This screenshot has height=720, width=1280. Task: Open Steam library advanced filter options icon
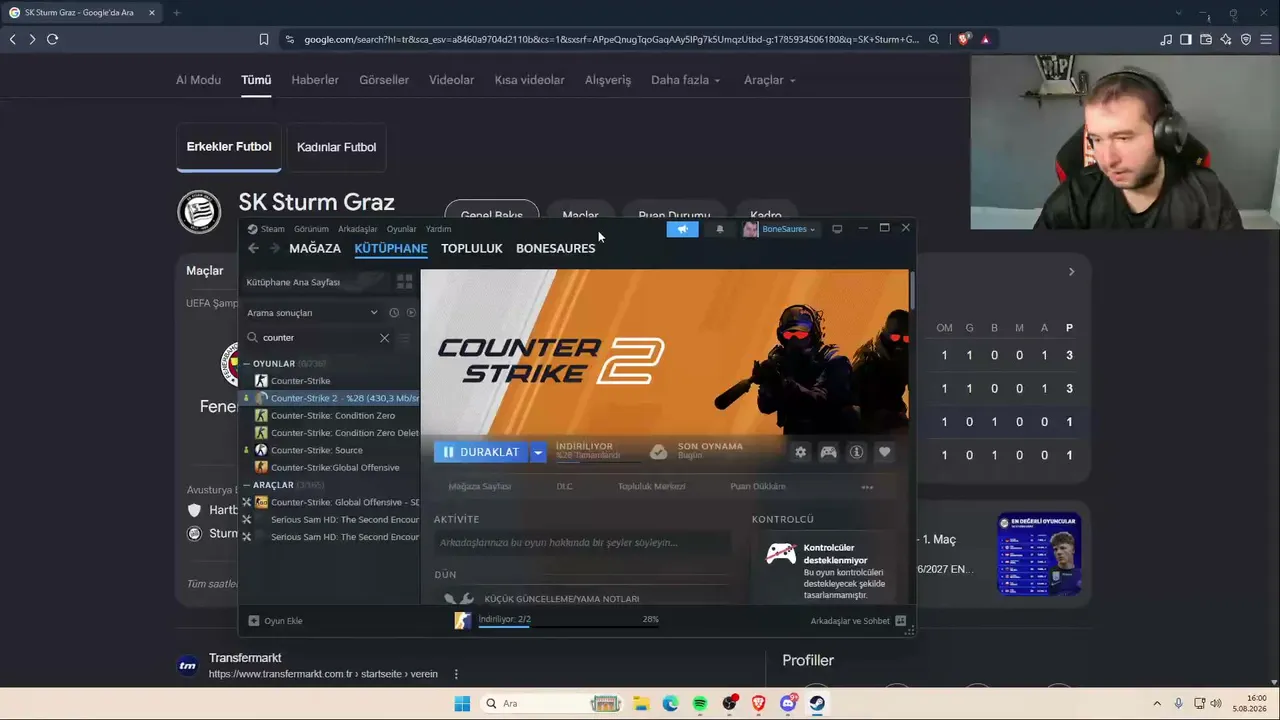[405, 338]
